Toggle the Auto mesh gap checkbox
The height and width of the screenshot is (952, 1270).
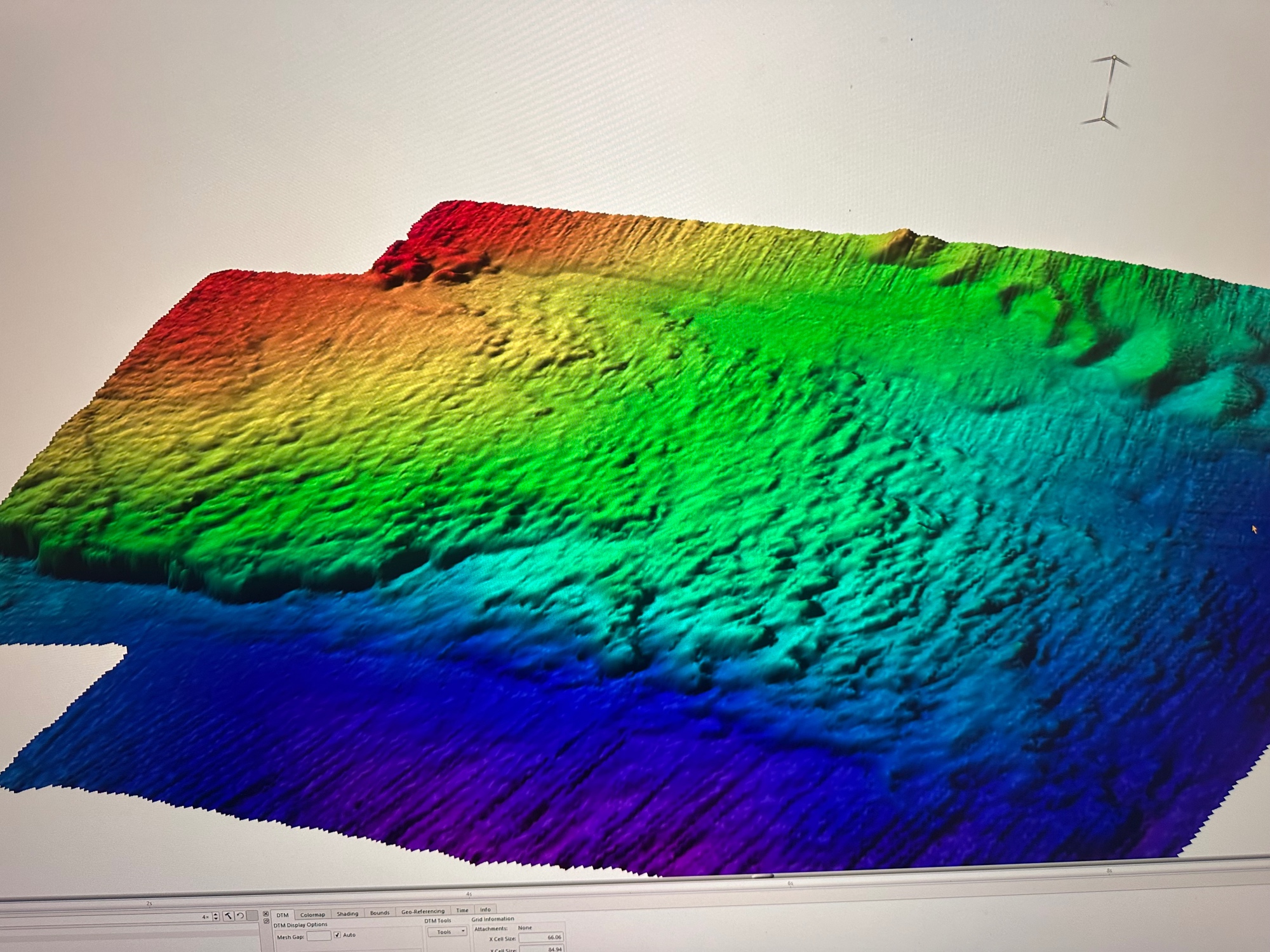pos(337,935)
